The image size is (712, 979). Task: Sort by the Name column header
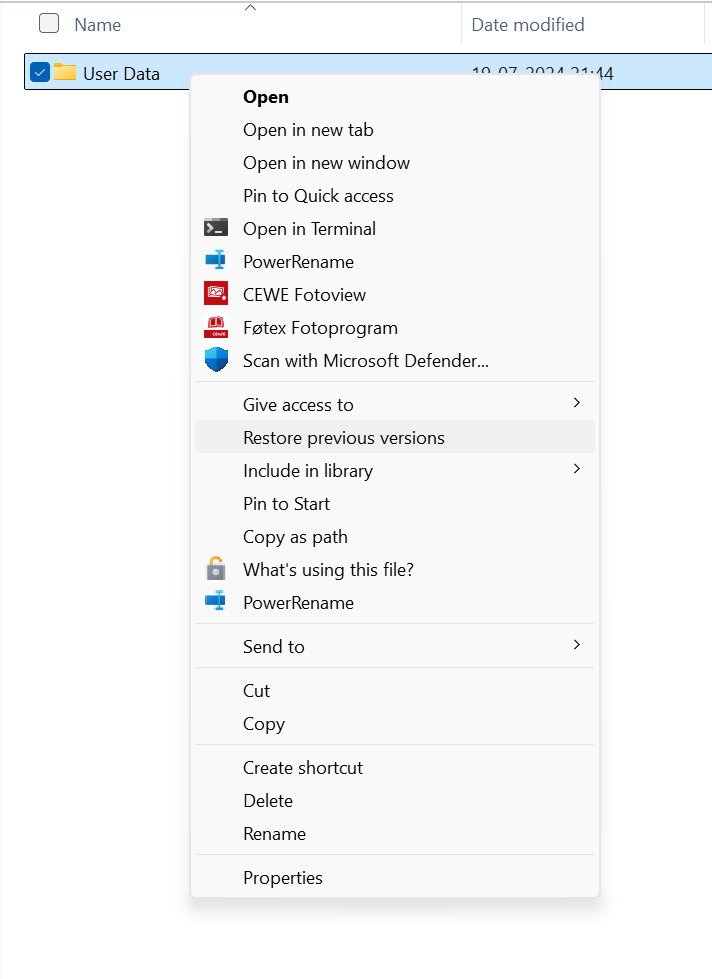[98, 24]
